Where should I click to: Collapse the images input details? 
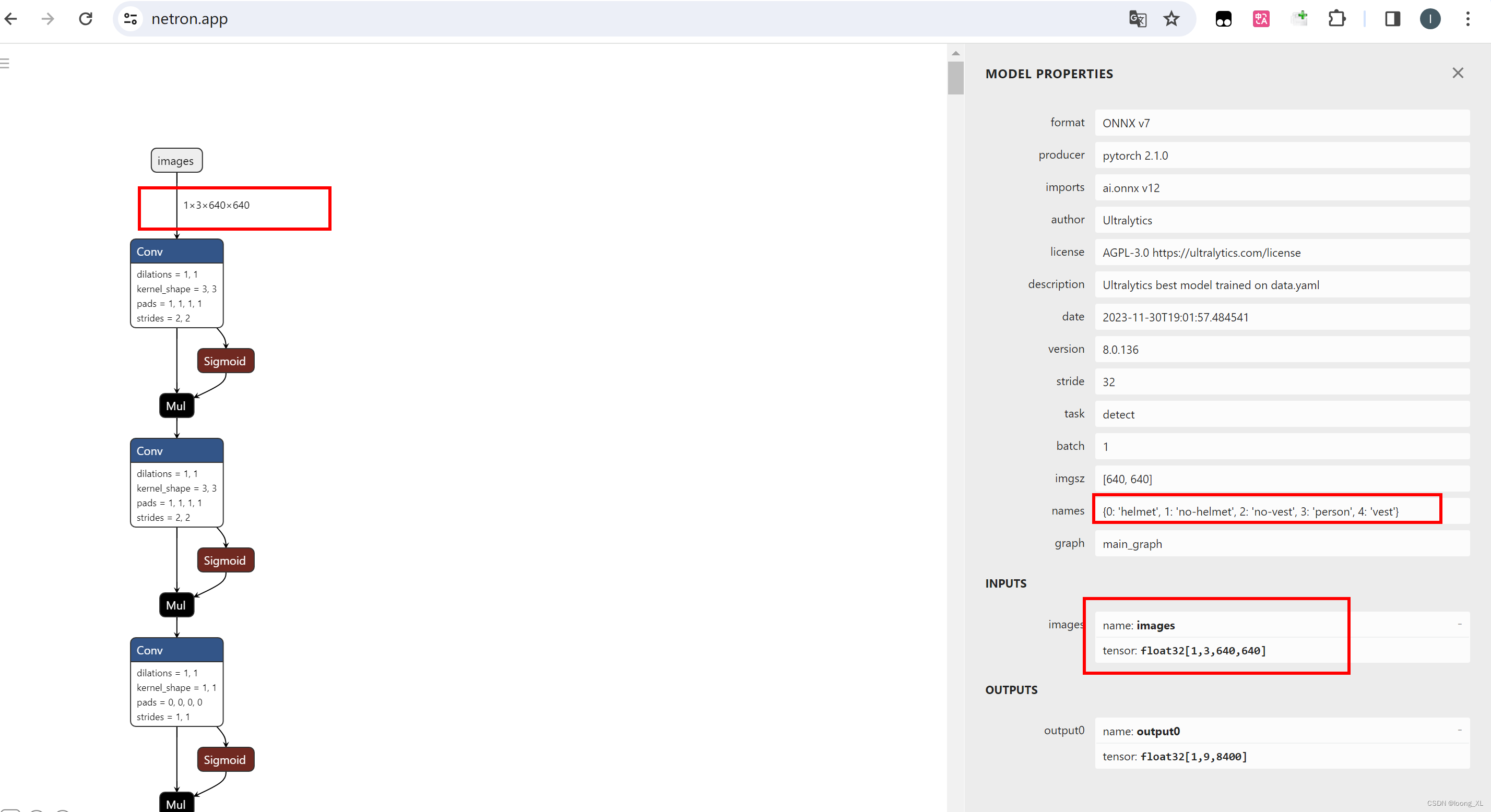point(1459,625)
